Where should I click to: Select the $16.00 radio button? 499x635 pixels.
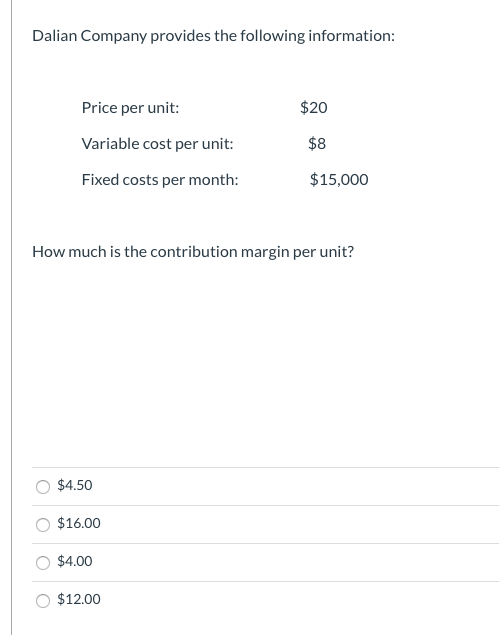coord(43,525)
